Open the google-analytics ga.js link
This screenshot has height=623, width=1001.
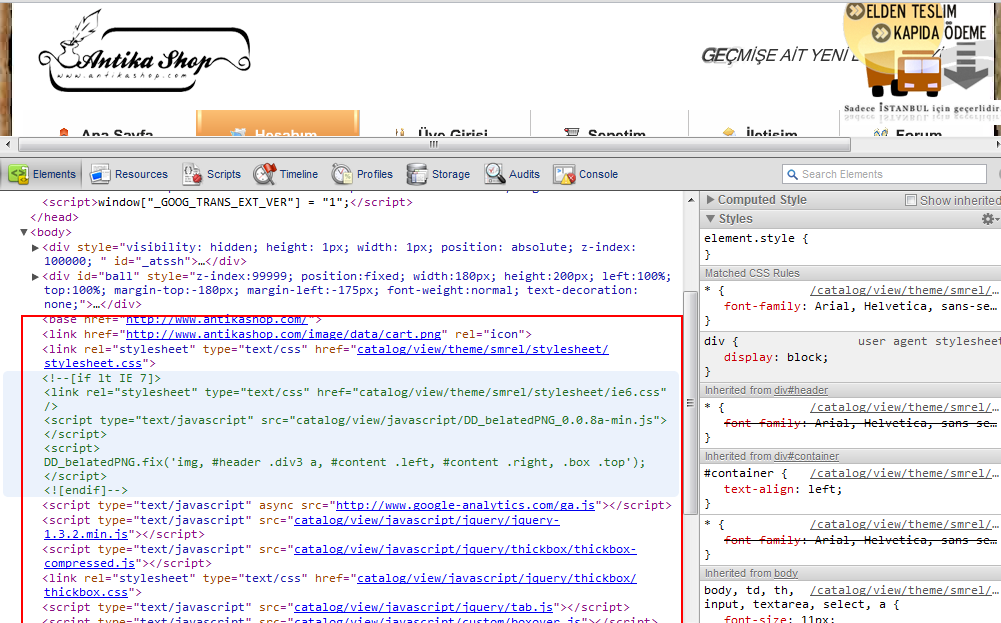[x=465, y=506]
